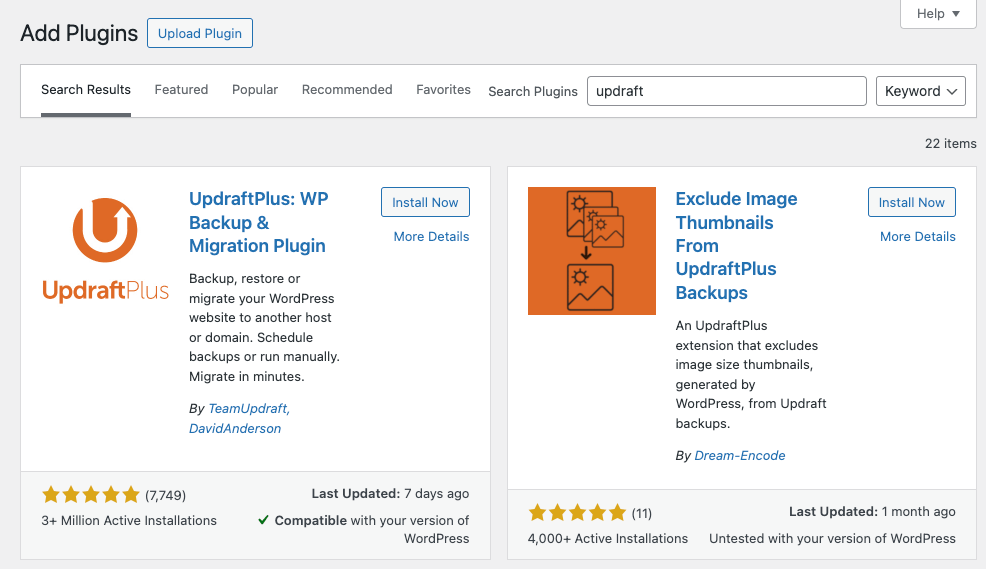This screenshot has height=569, width=986.
Task: Click the (11) ratings count
Action: click(x=641, y=514)
